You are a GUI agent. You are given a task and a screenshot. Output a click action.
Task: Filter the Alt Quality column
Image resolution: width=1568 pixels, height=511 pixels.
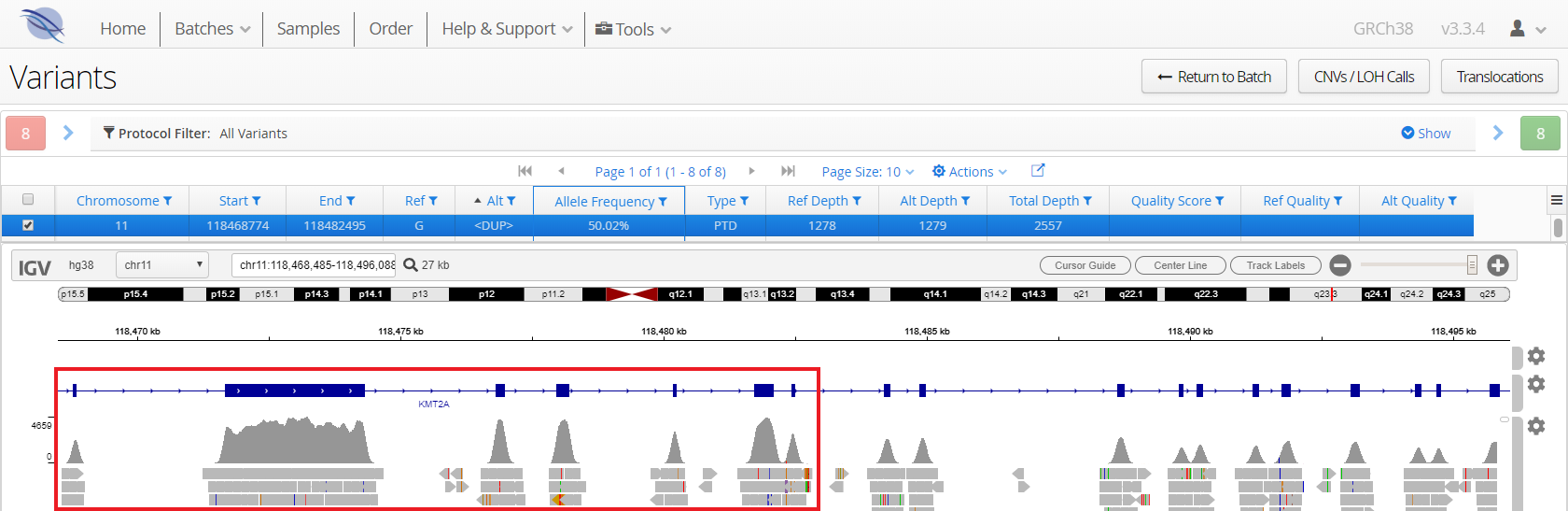[1452, 201]
